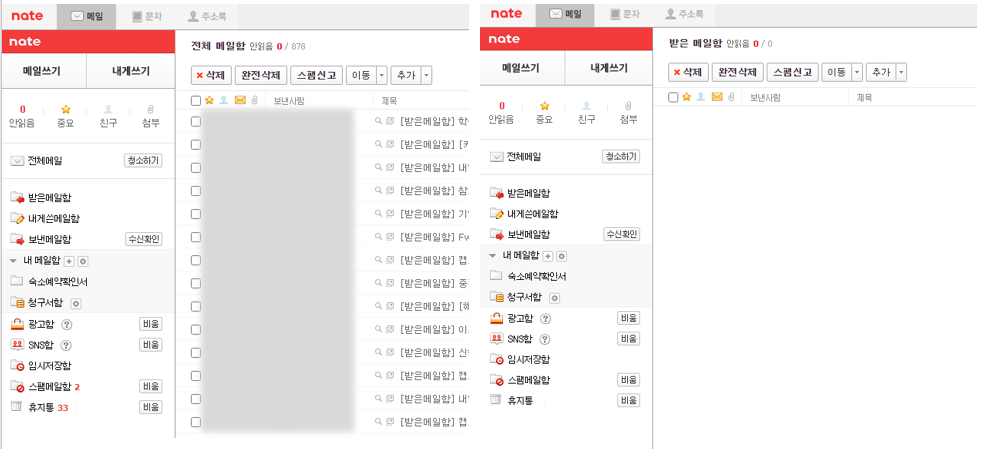The image size is (983, 449).
Task: Check the box for the 신 mail row
Action: coord(196,352)
